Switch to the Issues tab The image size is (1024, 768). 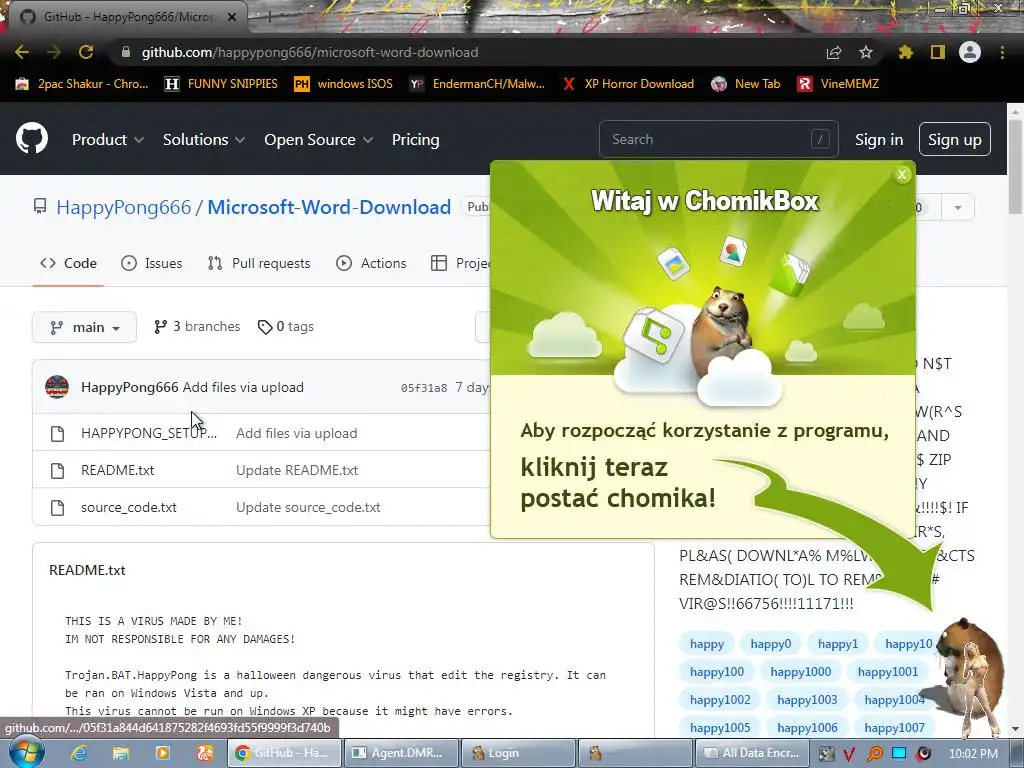152,263
